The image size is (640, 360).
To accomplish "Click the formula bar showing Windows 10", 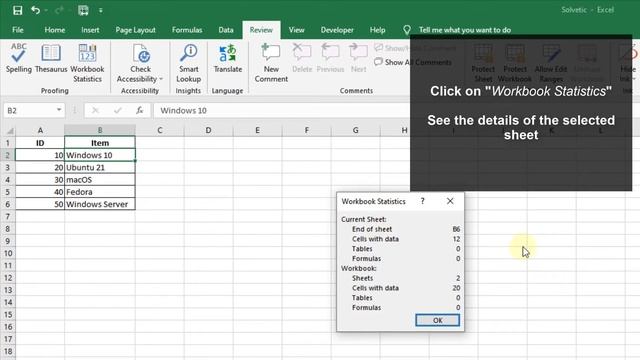I will coord(282,110).
